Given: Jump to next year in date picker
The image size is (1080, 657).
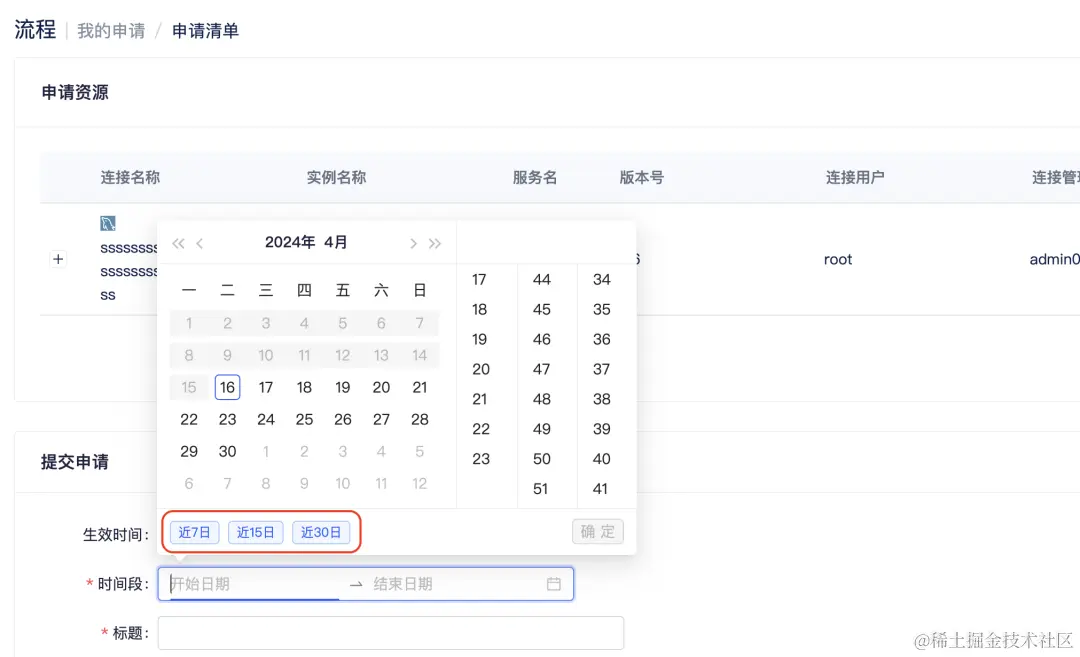Looking at the screenshot, I should [x=435, y=243].
